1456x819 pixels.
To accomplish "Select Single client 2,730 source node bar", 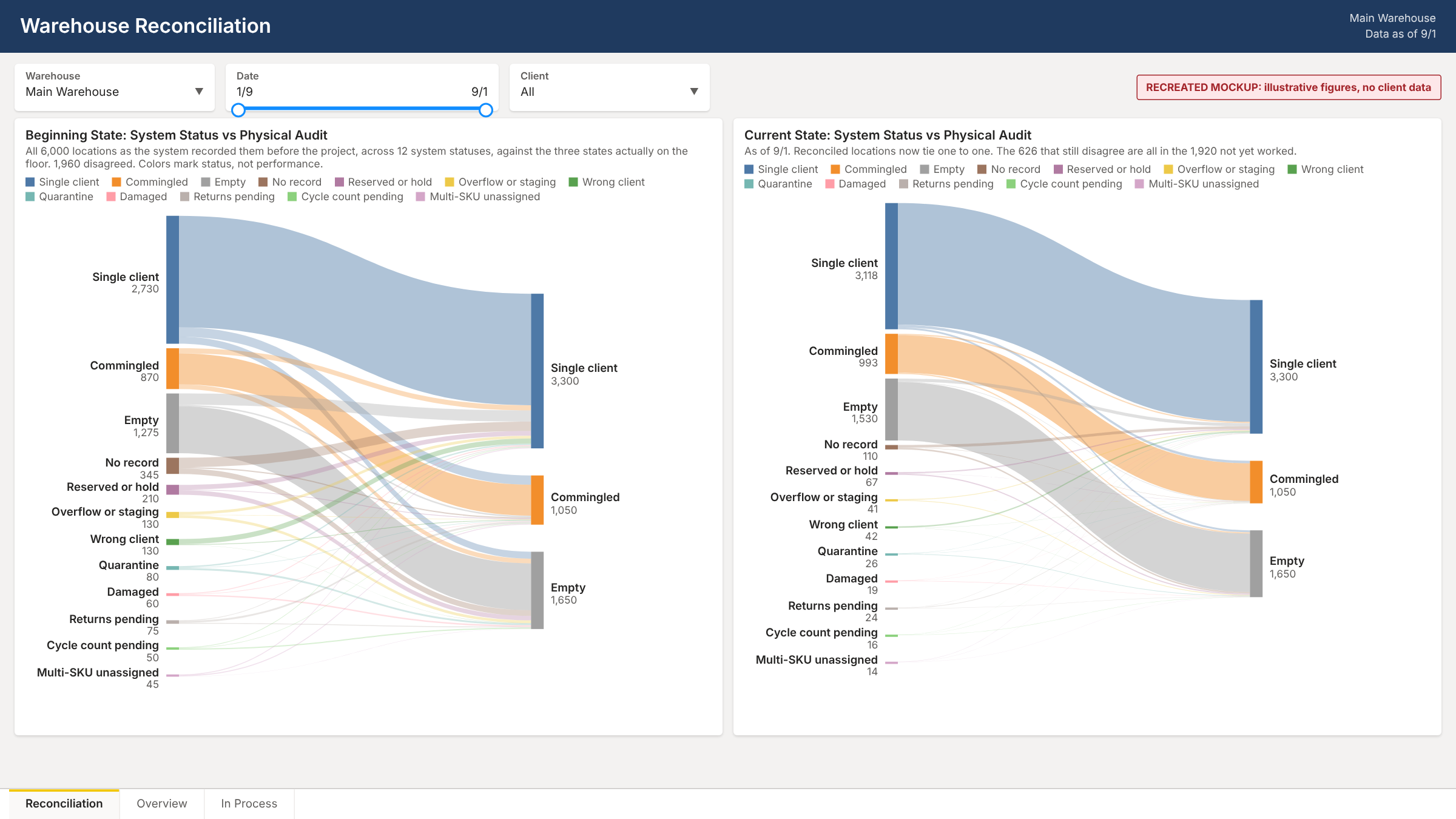I will coord(172,280).
